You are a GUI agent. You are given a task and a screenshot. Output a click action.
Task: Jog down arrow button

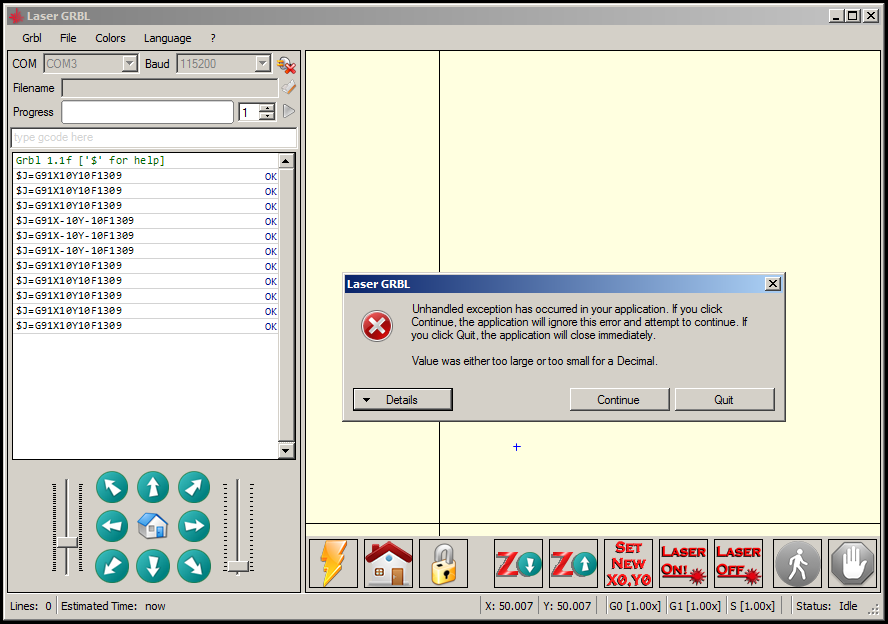point(153,566)
